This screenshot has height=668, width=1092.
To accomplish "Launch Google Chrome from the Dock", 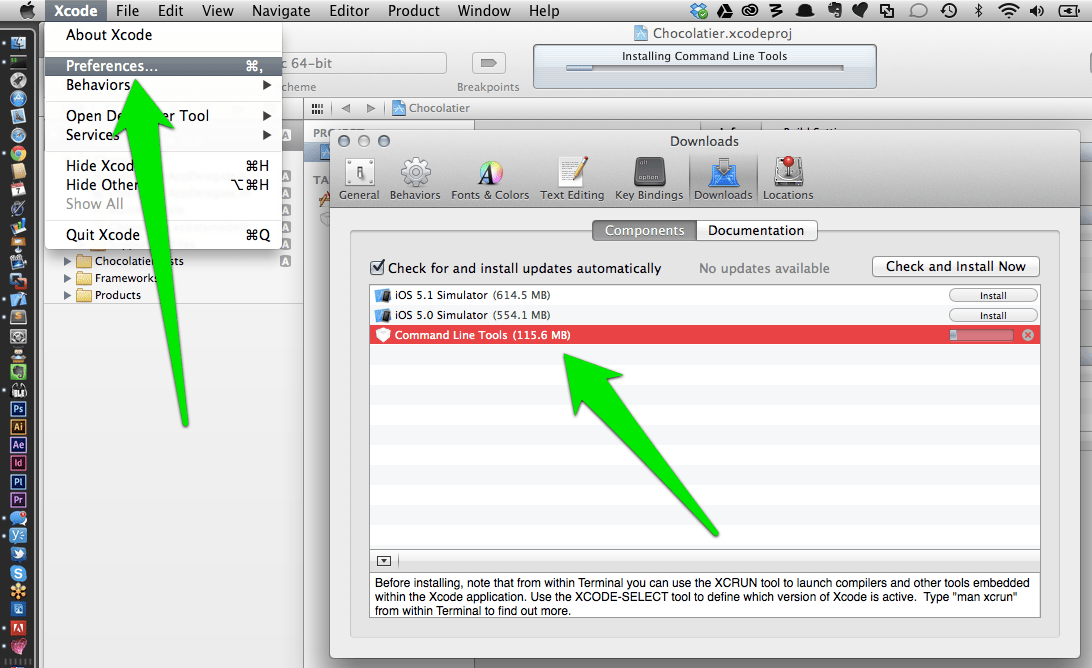I will (18, 153).
